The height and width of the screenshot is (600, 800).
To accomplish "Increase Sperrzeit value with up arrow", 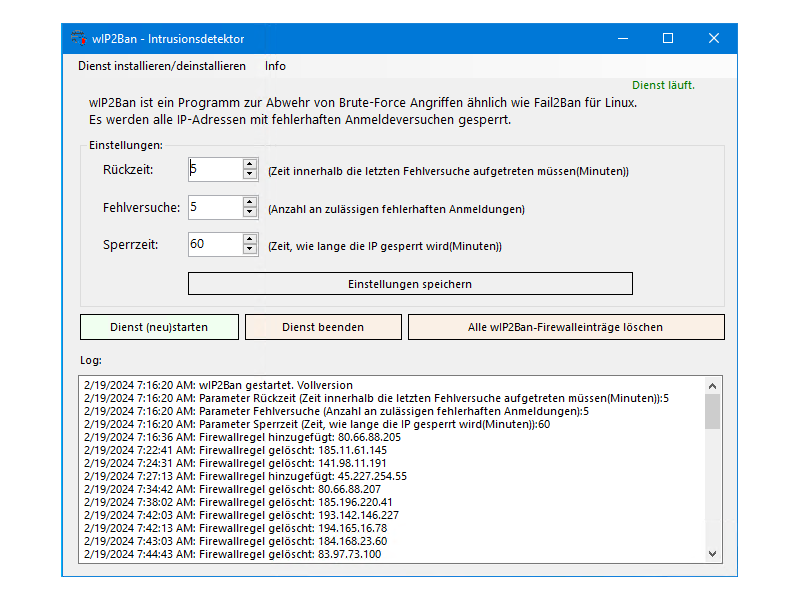I will (250, 238).
